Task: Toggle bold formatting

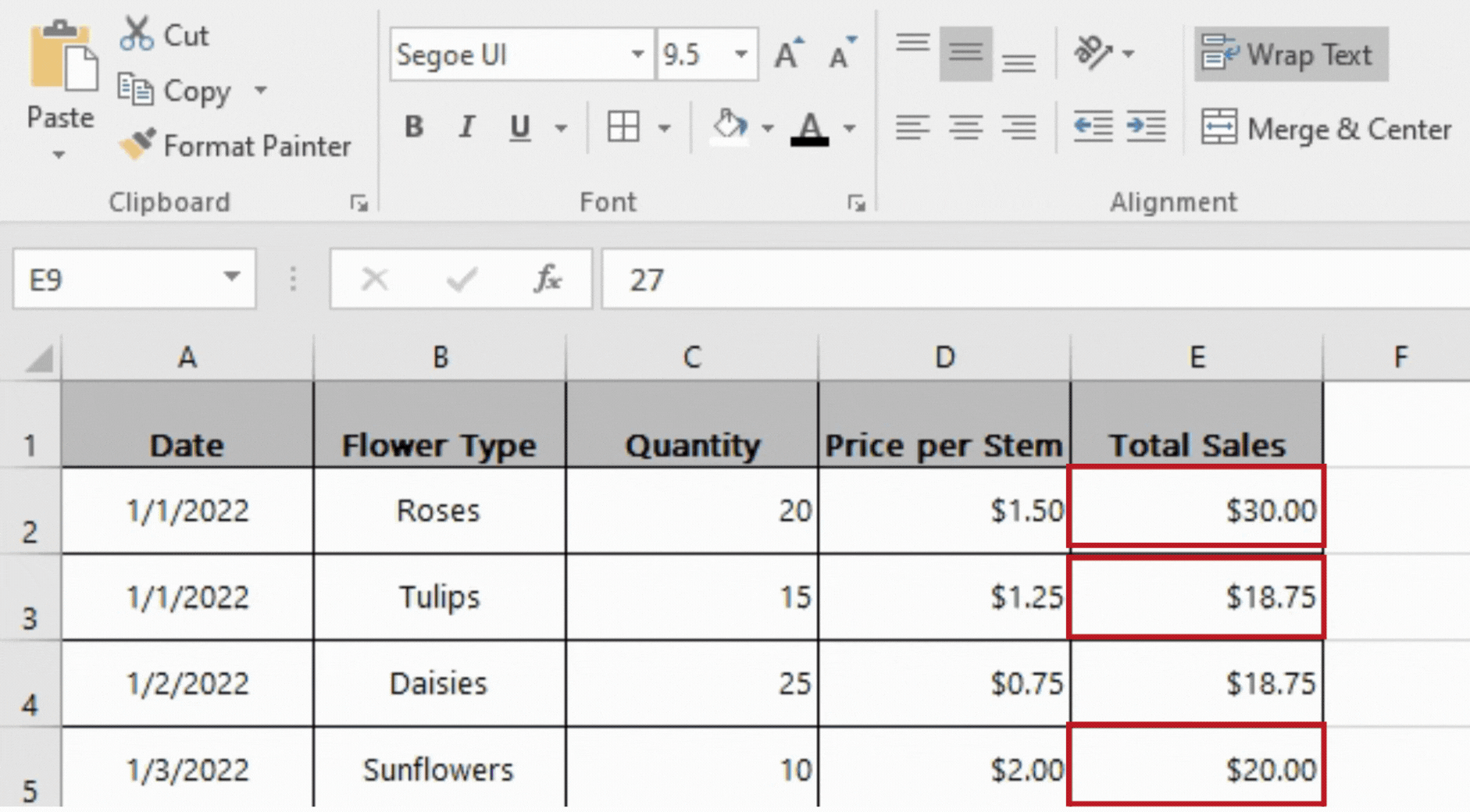Action: pyautogui.click(x=414, y=126)
